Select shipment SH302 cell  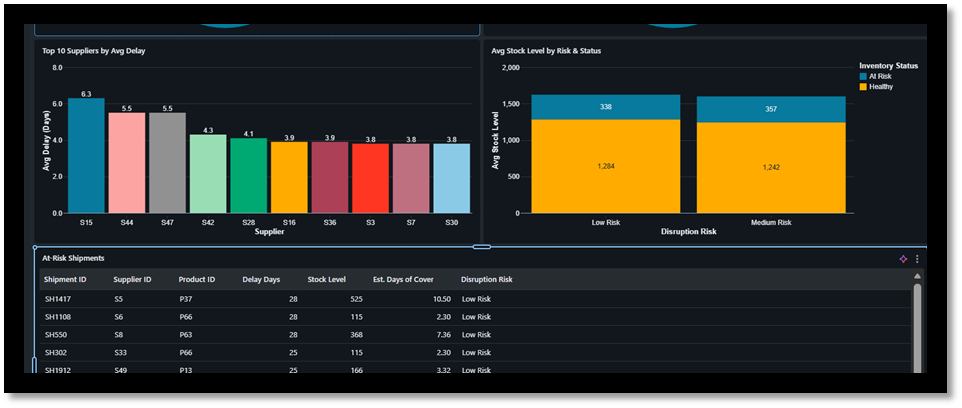56,353
